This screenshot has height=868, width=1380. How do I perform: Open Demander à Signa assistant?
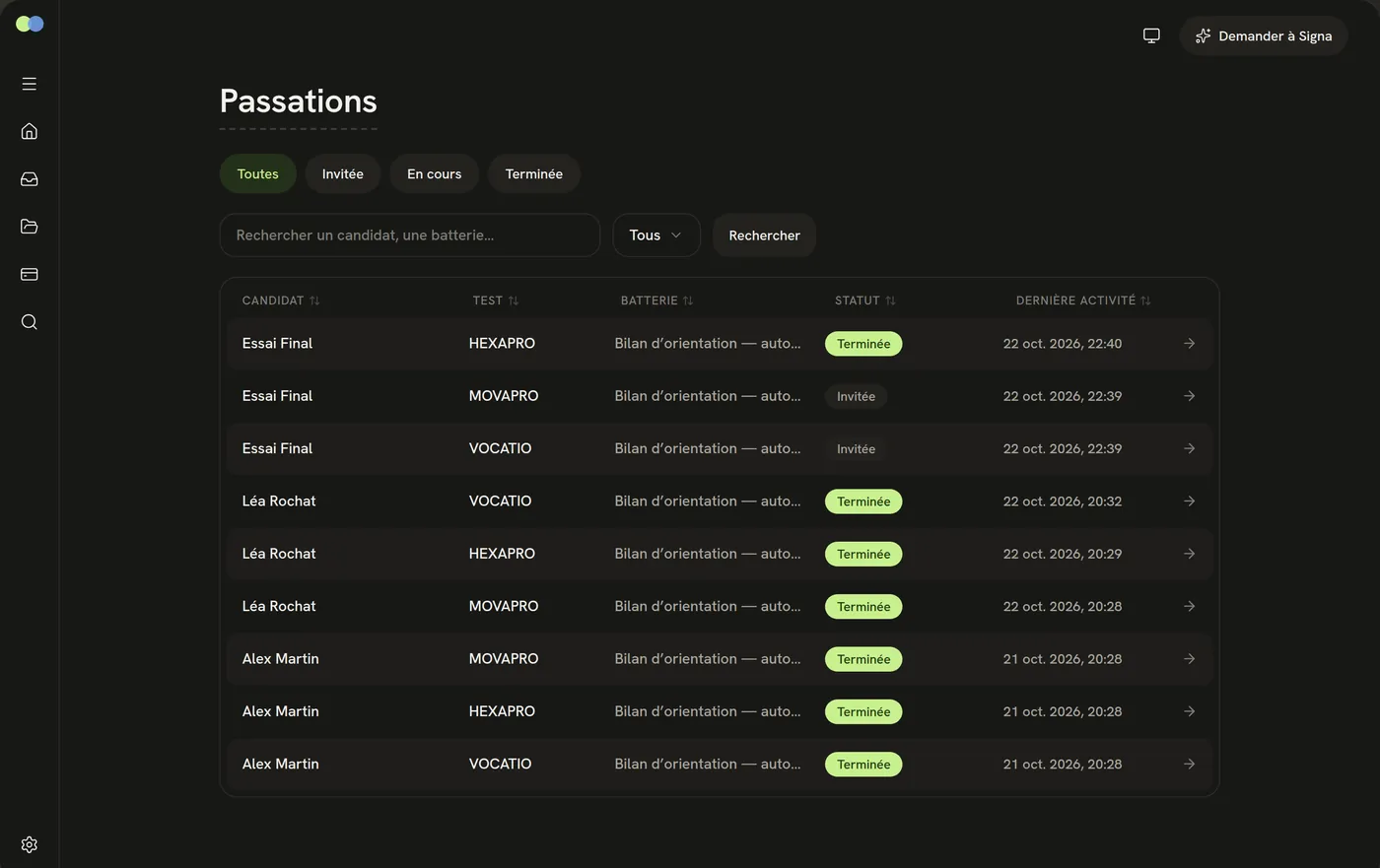1264,35
